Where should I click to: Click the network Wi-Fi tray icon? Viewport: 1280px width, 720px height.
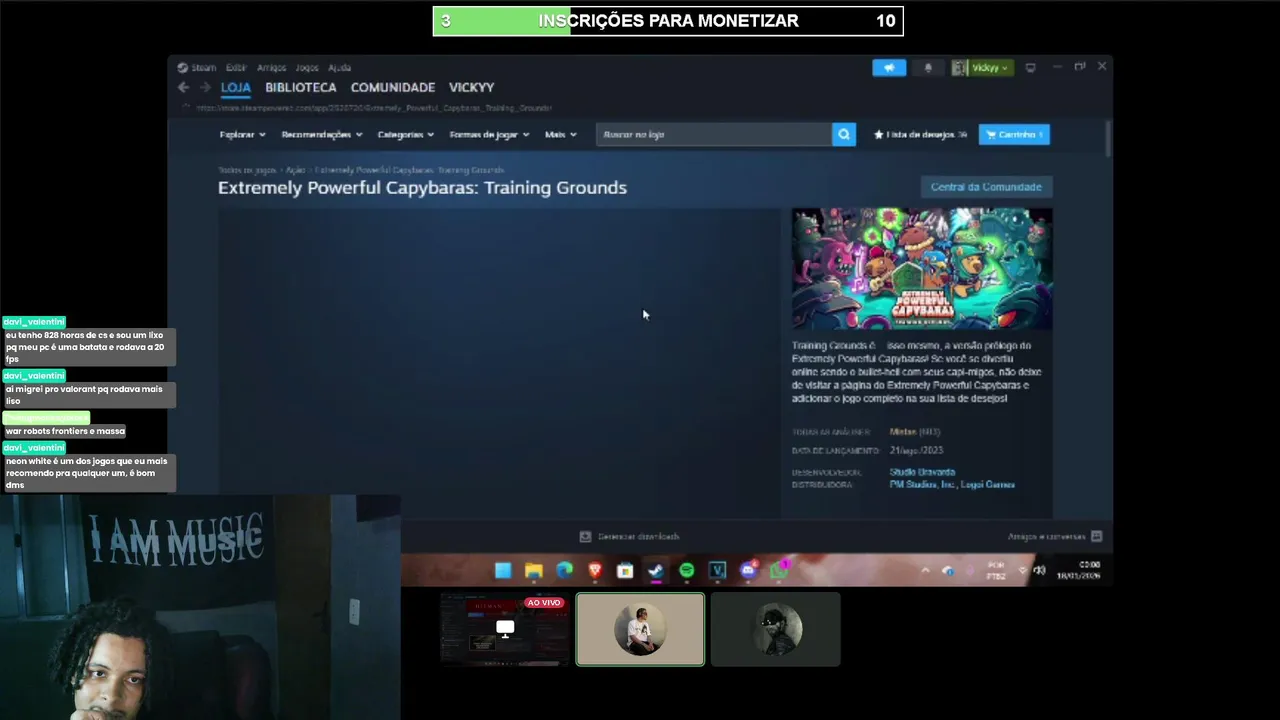tap(1022, 571)
